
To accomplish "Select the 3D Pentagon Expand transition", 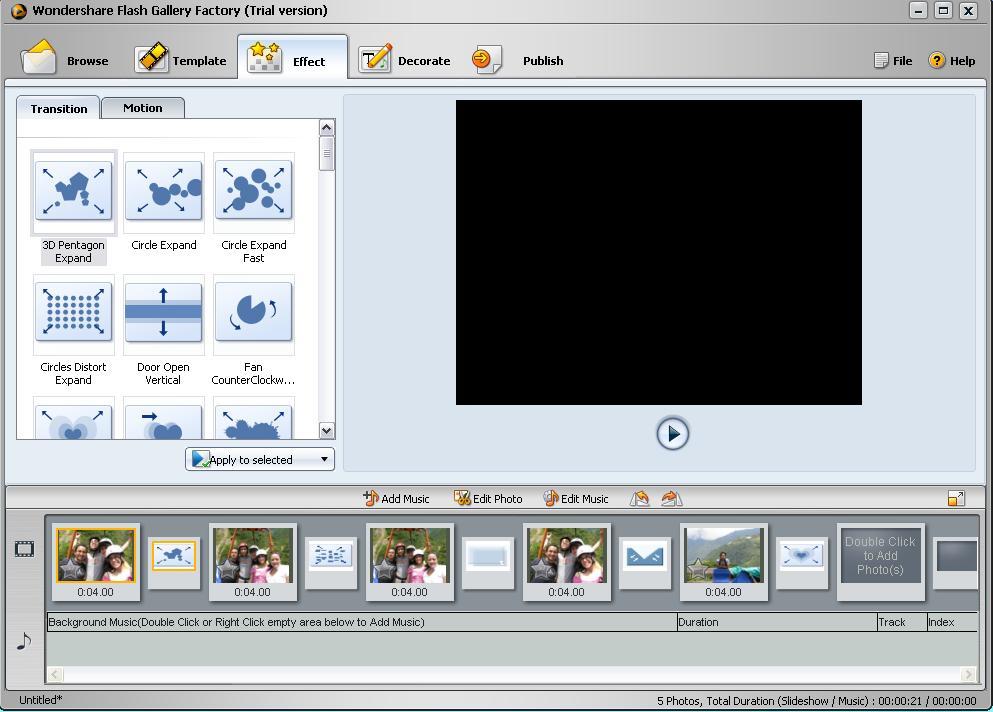I will click(x=73, y=191).
